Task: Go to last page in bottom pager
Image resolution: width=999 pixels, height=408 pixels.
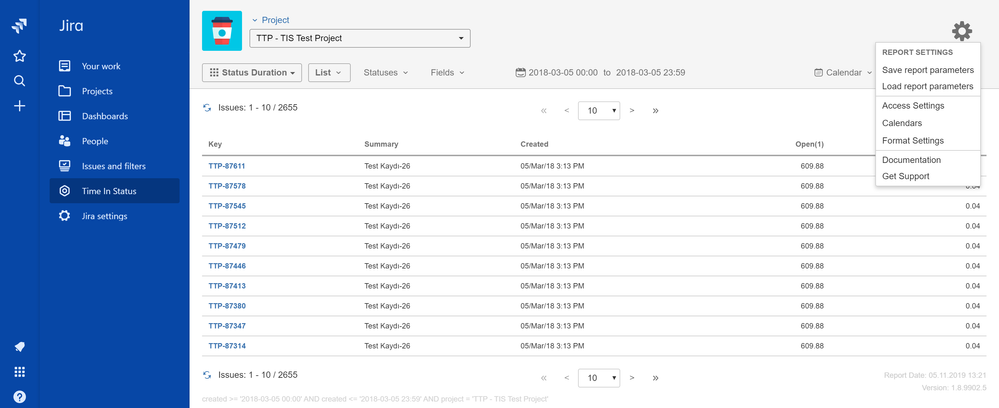Action: tap(656, 377)
